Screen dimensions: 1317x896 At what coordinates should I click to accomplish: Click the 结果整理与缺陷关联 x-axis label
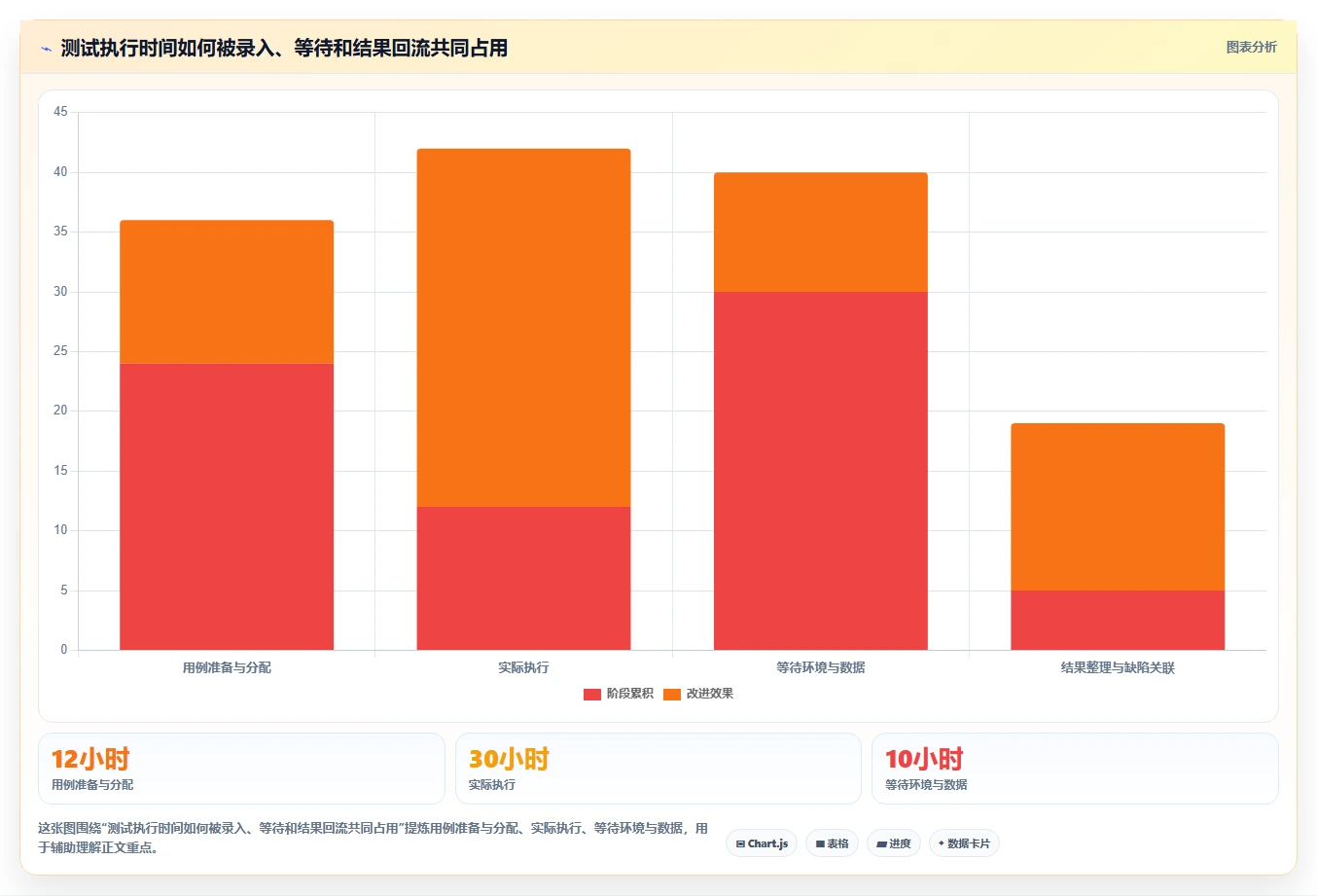coord(1118,667)
